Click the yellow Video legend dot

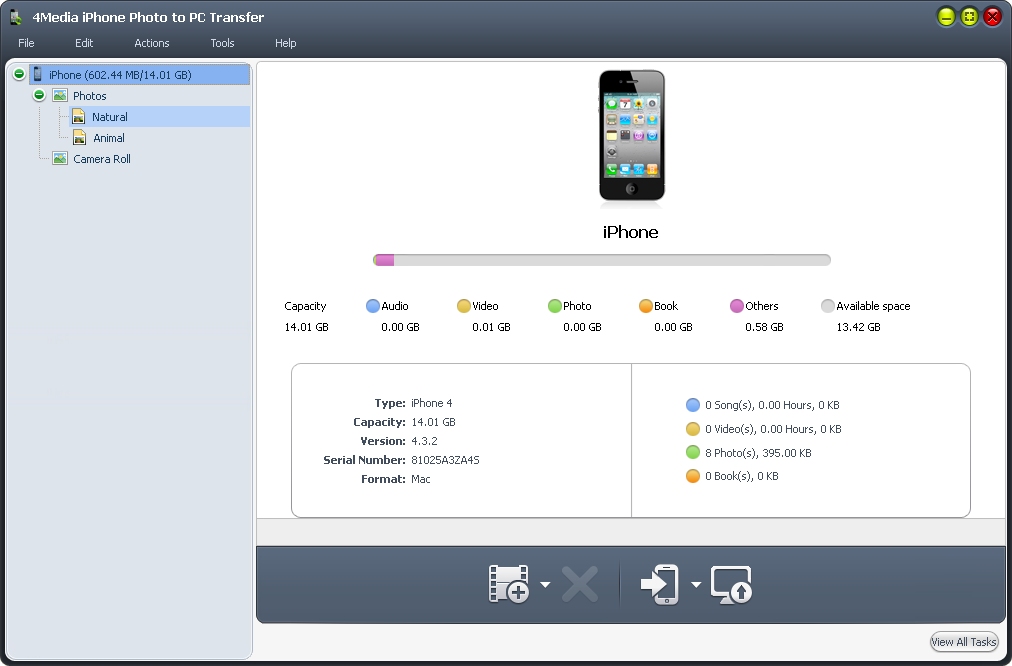tap(463, 306)
